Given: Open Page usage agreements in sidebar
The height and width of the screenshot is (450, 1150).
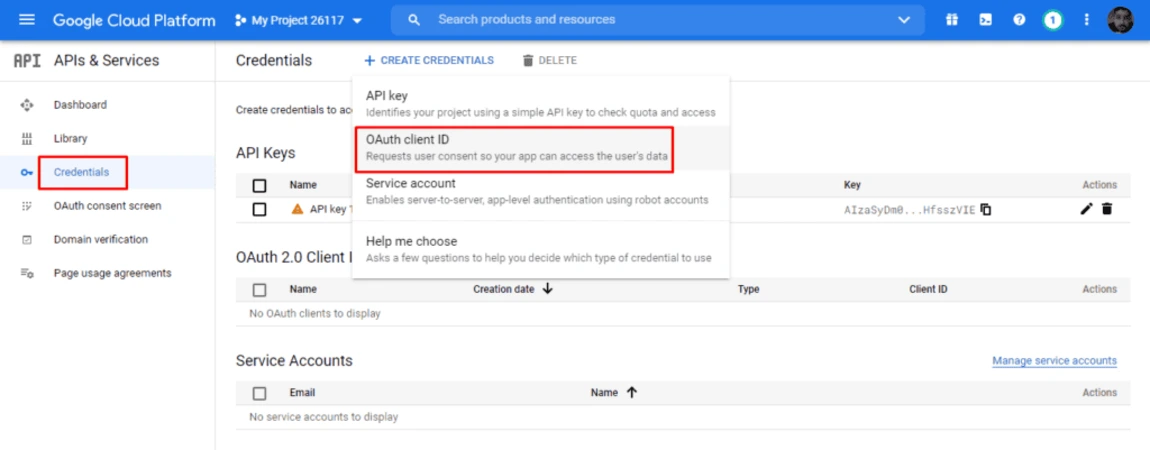Looking at the screenshot, I should (x=112, y=273).
